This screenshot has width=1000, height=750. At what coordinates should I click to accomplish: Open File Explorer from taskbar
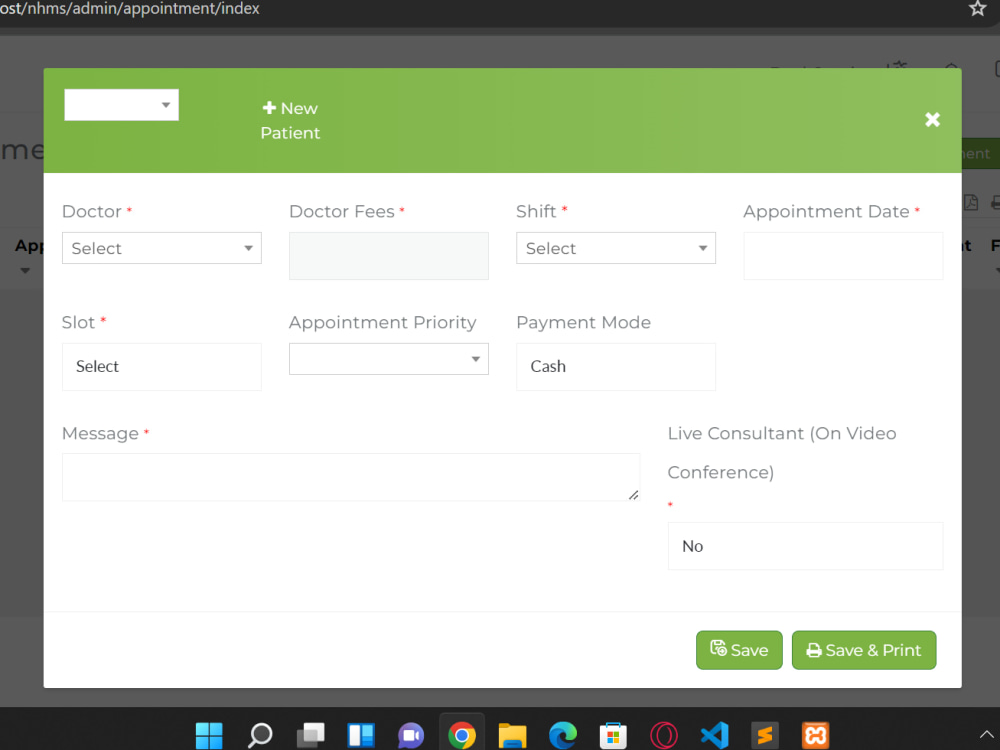click(x=512, y=735)
